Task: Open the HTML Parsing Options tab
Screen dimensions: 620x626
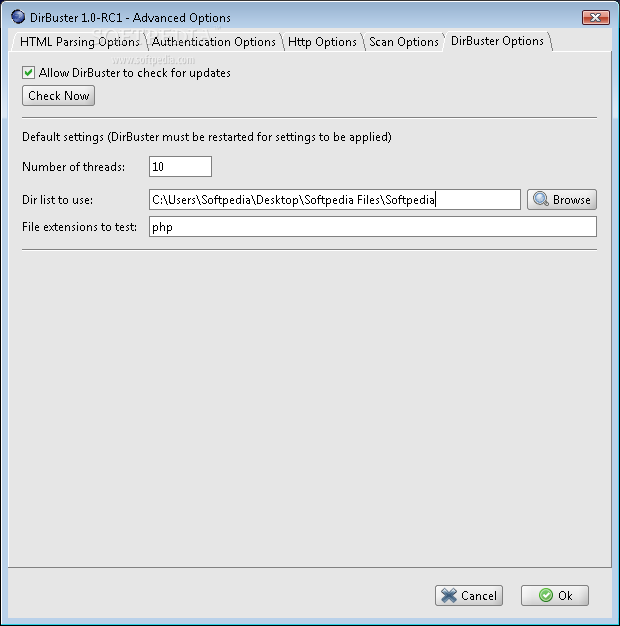Action: (x=79, y=42)
